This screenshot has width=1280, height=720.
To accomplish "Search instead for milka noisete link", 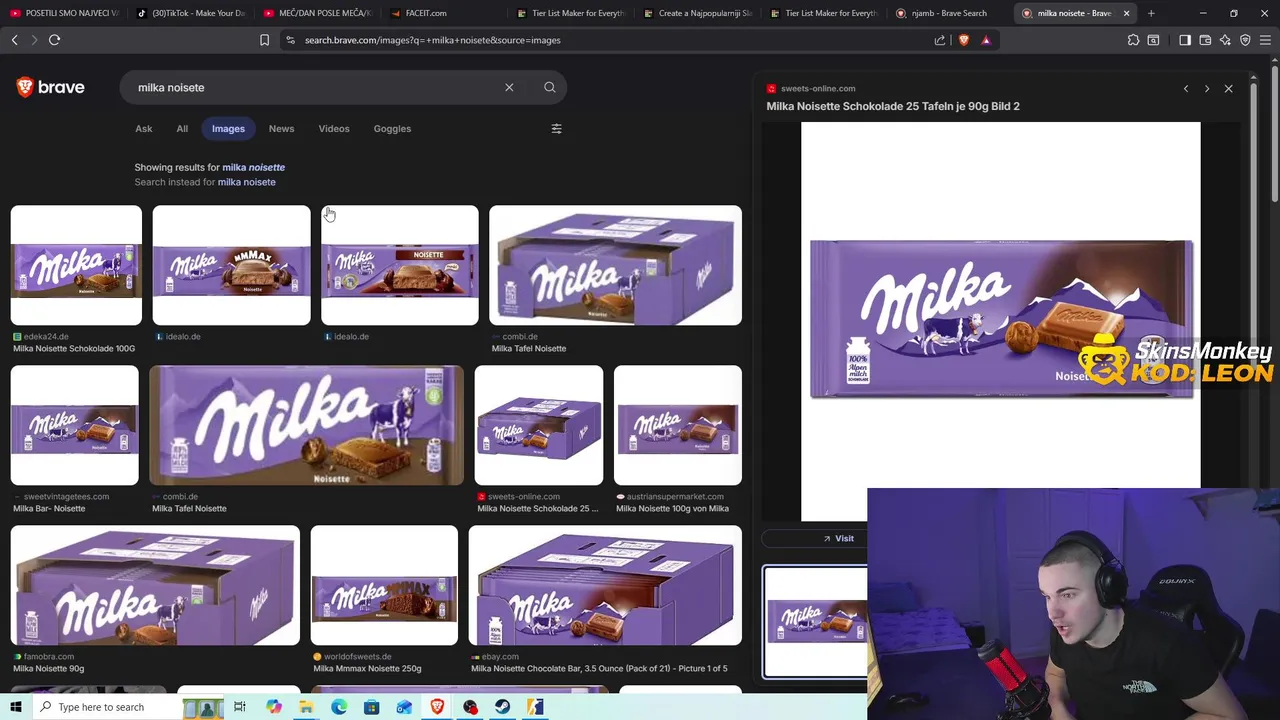I will coord(247,182).
